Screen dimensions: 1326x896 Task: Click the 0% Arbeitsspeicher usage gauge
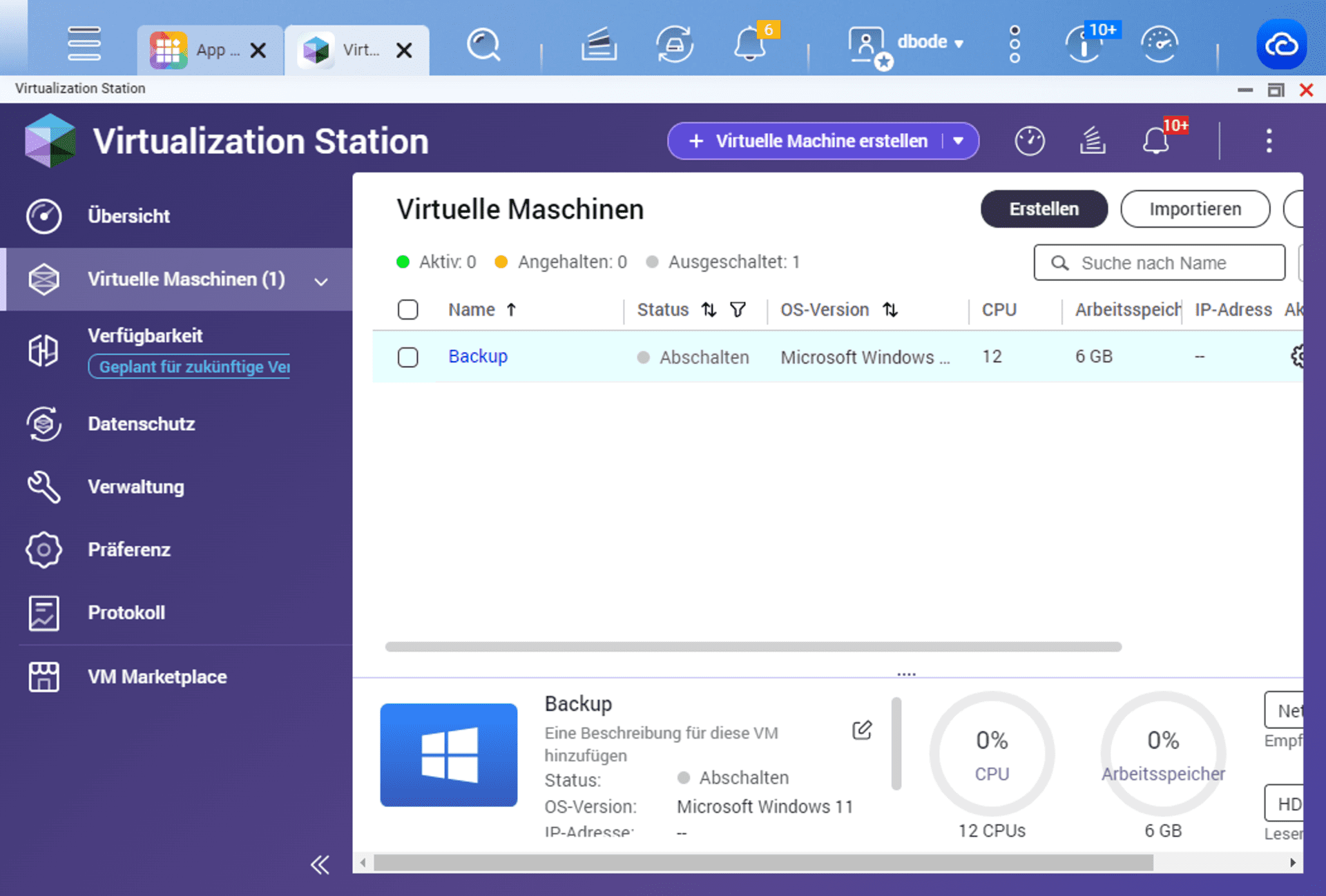coord(1163,754)
